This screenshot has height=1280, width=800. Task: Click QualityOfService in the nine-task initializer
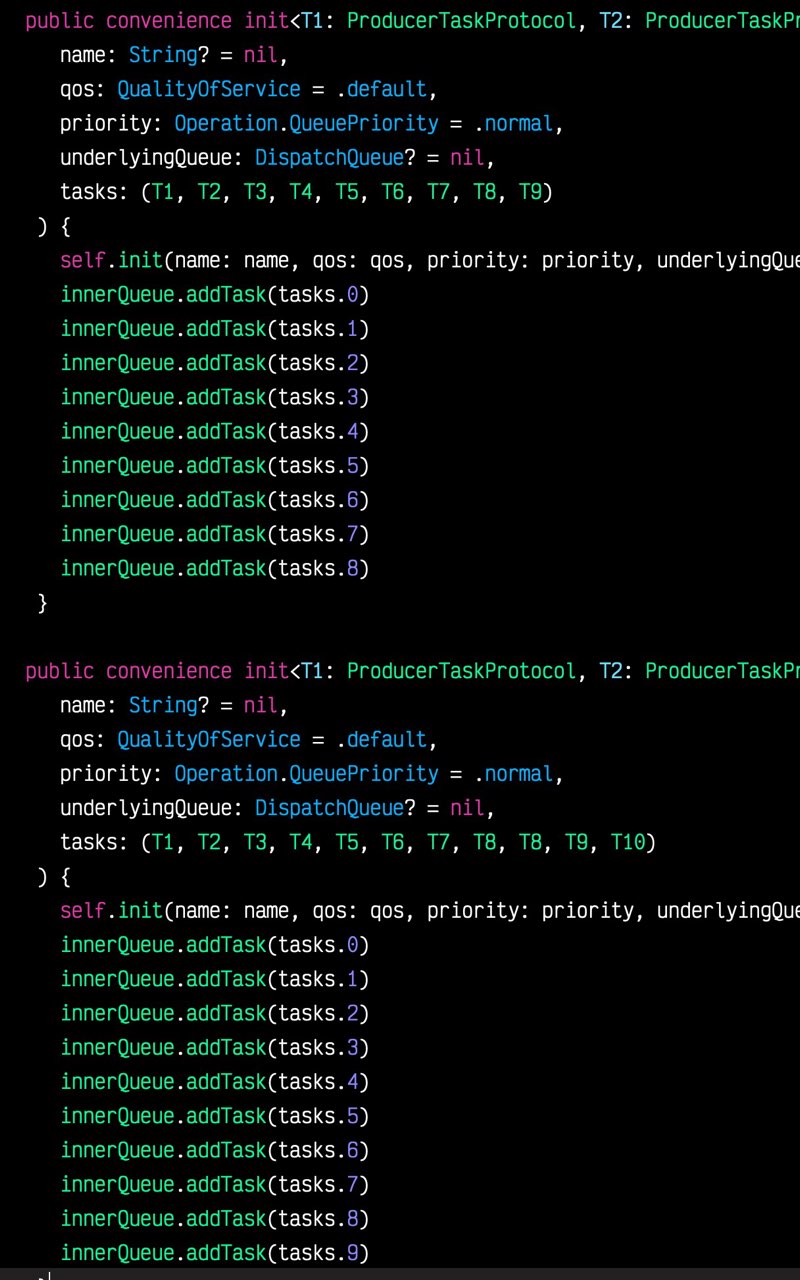[209, 89]
